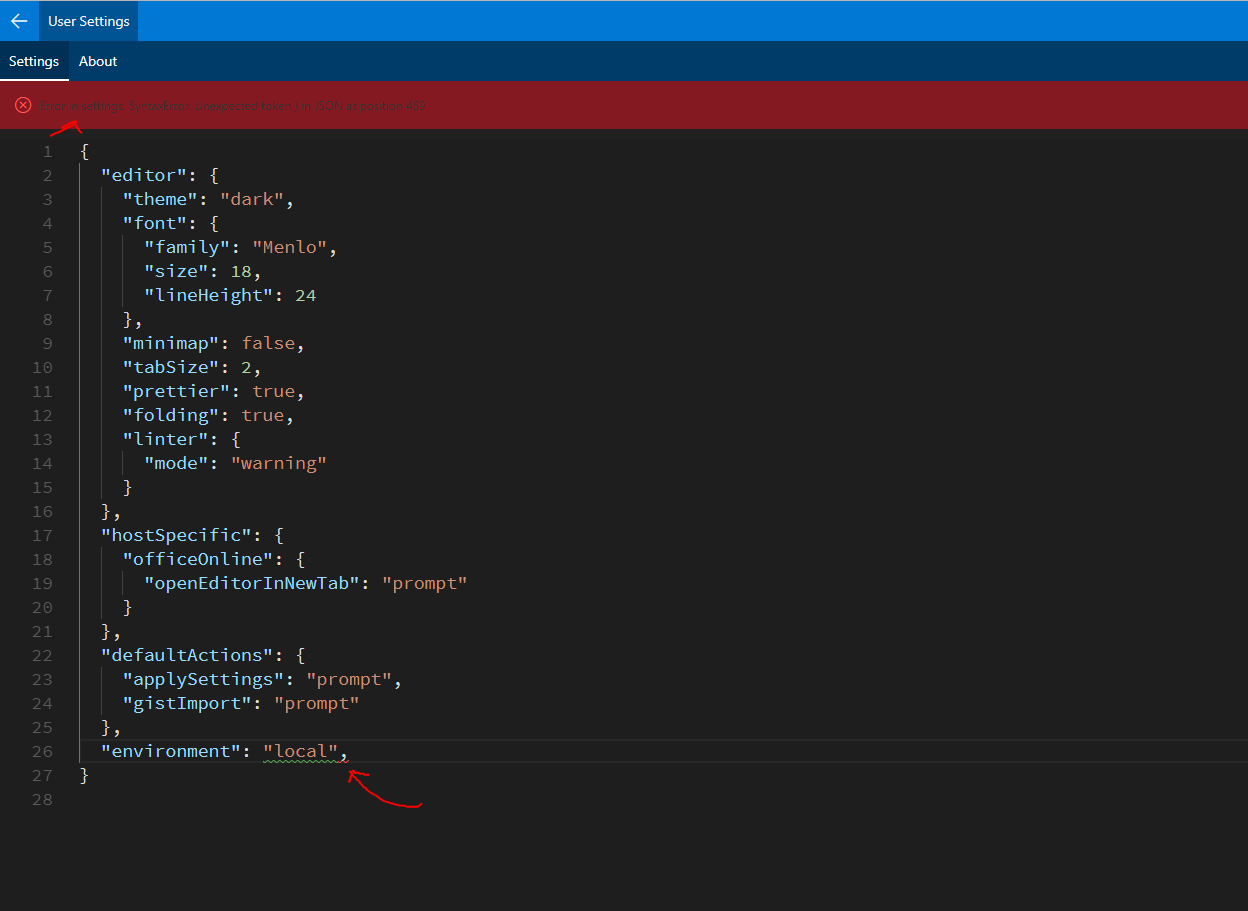Click the back arrow to leave User Settings
The image size is (1248, 911).
[x=19, y=20]
